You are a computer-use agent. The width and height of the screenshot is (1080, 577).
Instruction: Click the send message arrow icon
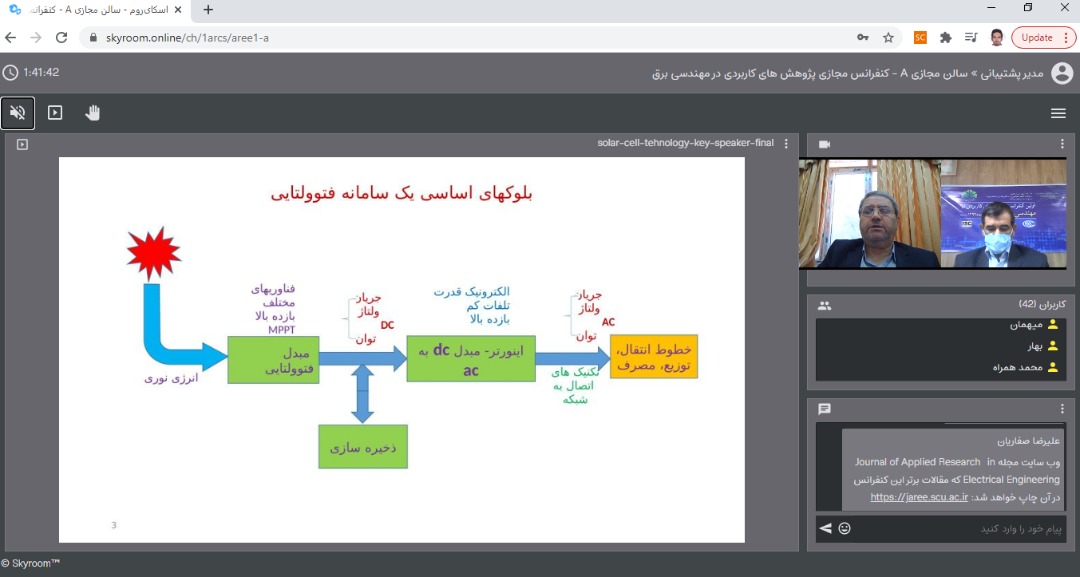[825, 529]
